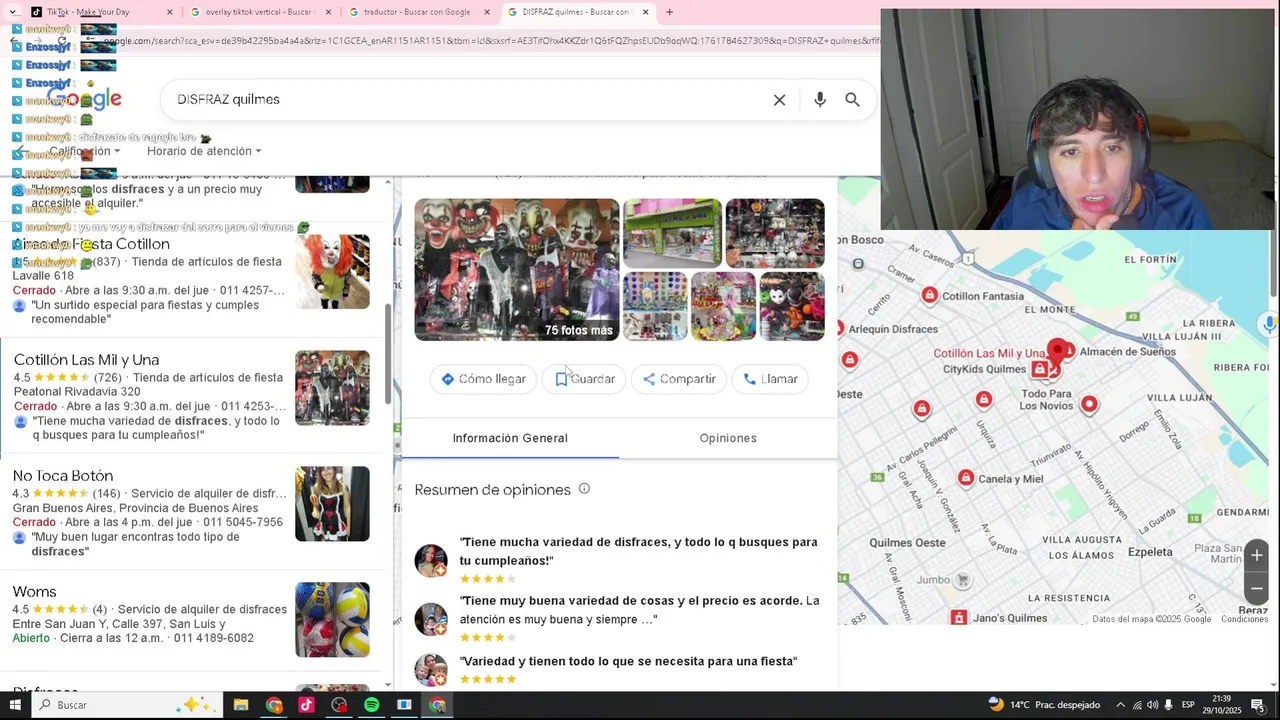Close the DISFRAZ quilmes browser tab
The width and height of the screenshot is (1280, 720).
tap(645, 12)
